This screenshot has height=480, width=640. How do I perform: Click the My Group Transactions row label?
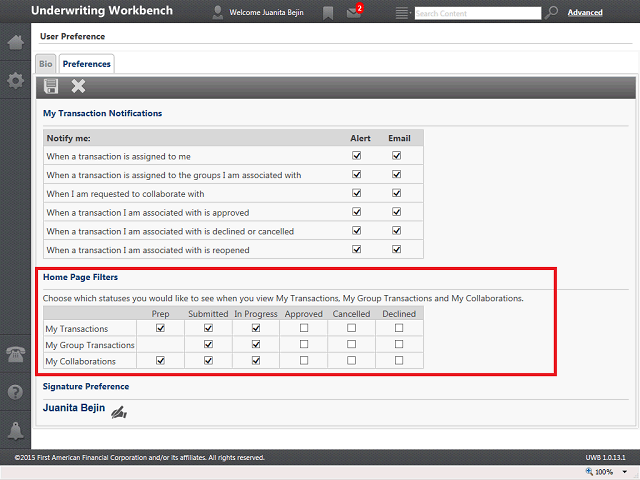[90, 345]
